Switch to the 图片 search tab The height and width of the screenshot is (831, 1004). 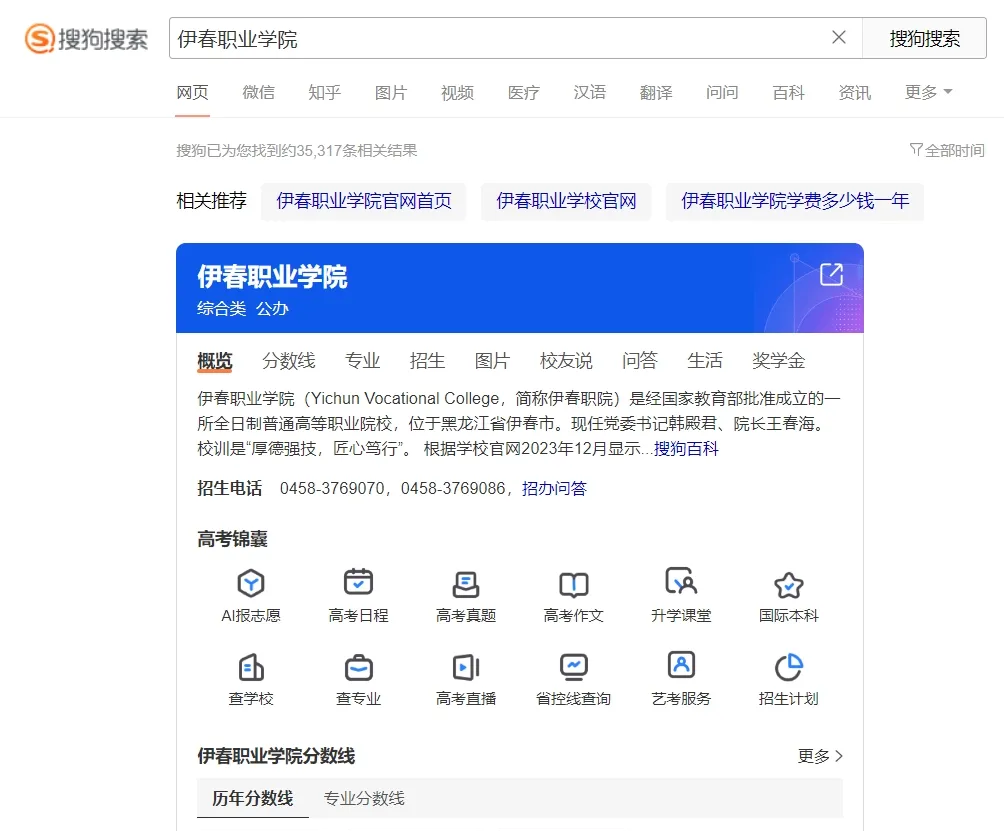(x=391, y=92)
